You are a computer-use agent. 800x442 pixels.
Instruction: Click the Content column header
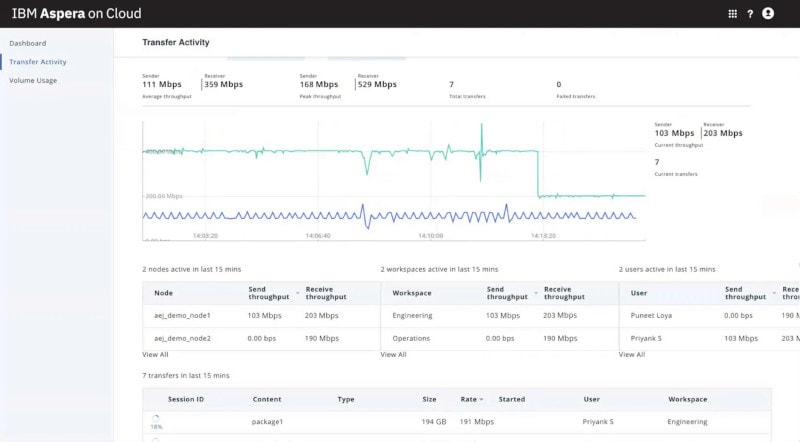tap(267, 399)
